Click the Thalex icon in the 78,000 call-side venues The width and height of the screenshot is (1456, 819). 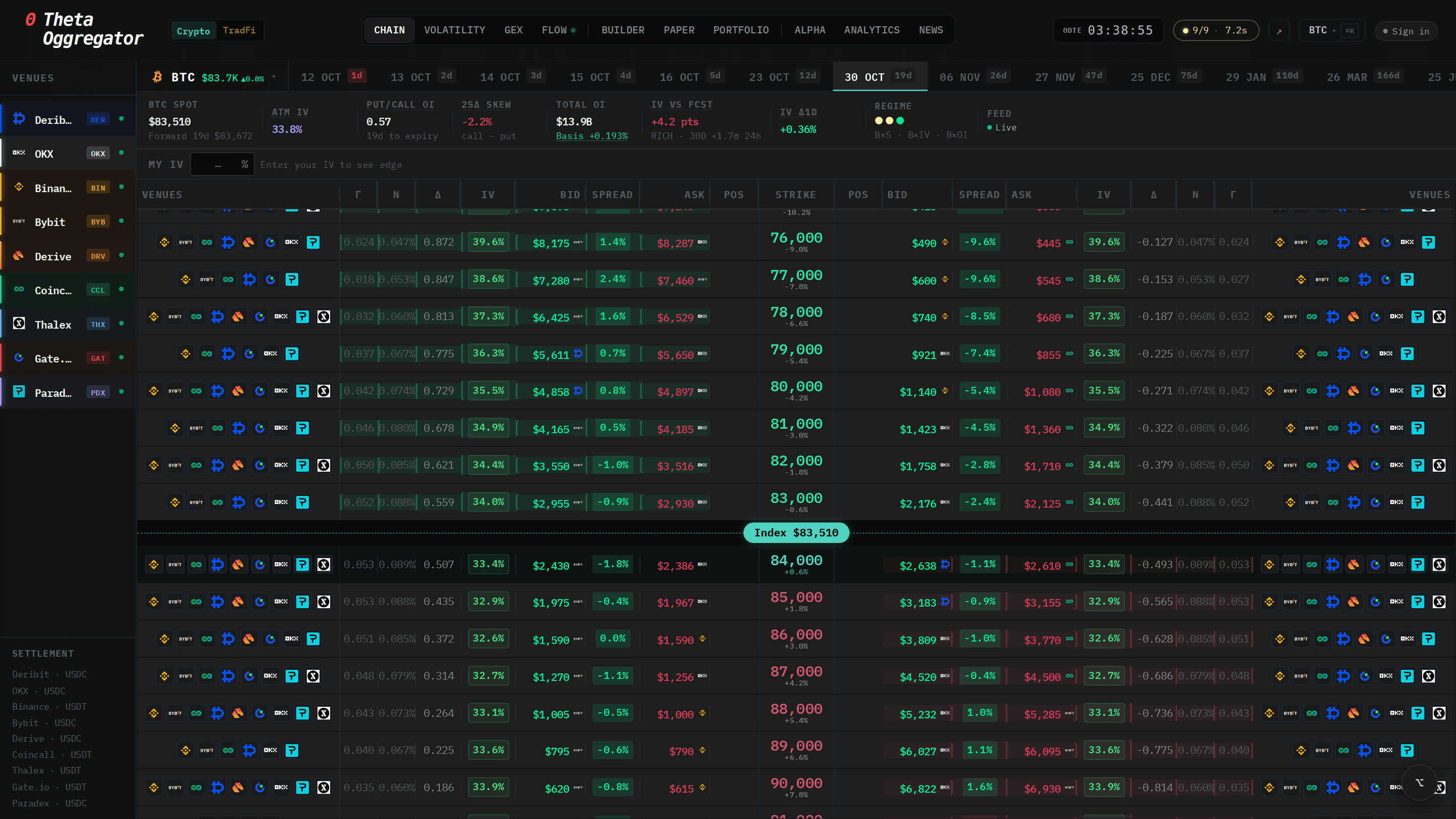(324, 316)
